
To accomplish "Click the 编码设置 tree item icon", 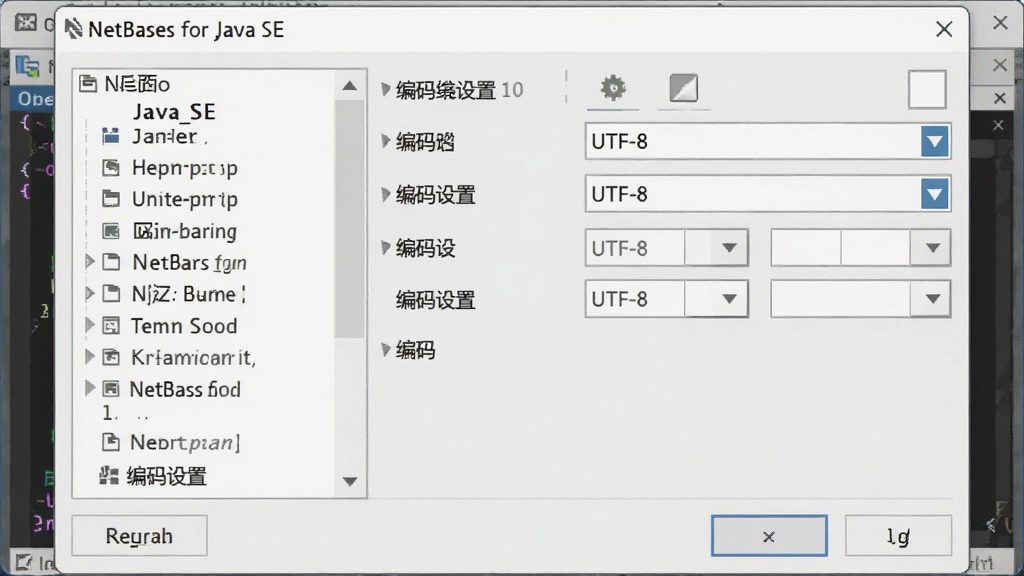I will pyautogui.click(x=108, y=475).
